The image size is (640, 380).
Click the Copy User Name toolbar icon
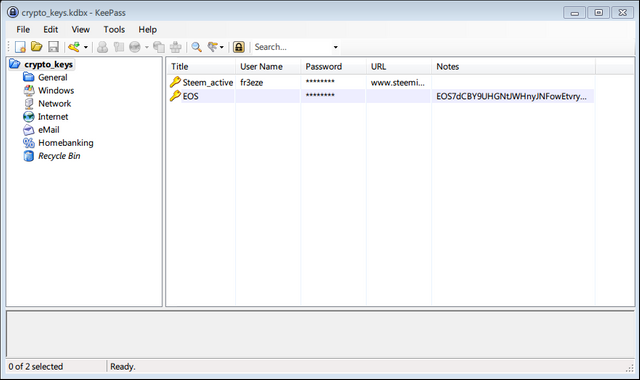click(x=102, y=47)
